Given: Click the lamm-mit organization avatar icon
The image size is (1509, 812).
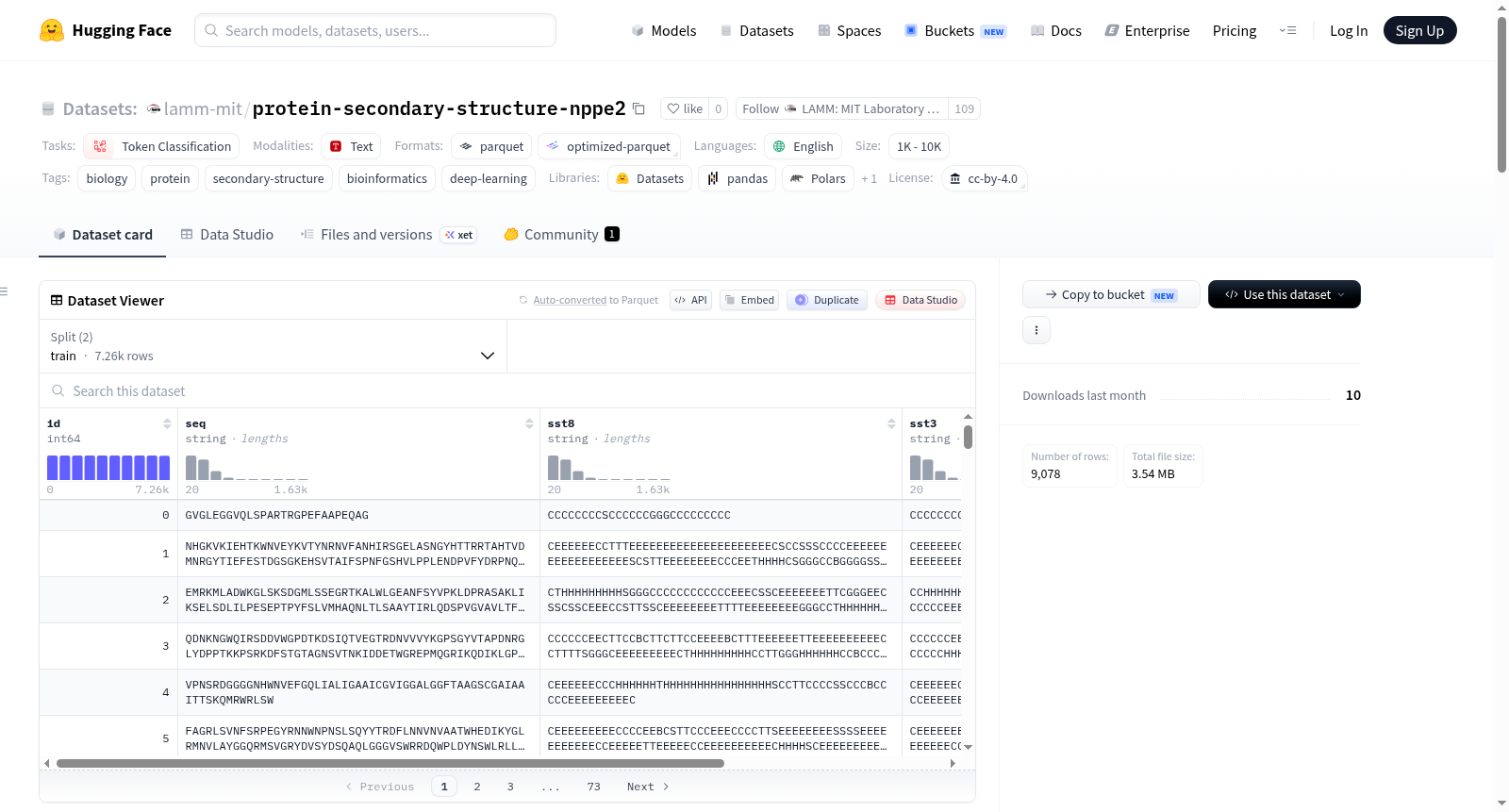Looking at the screenshot, I should 154,108.
